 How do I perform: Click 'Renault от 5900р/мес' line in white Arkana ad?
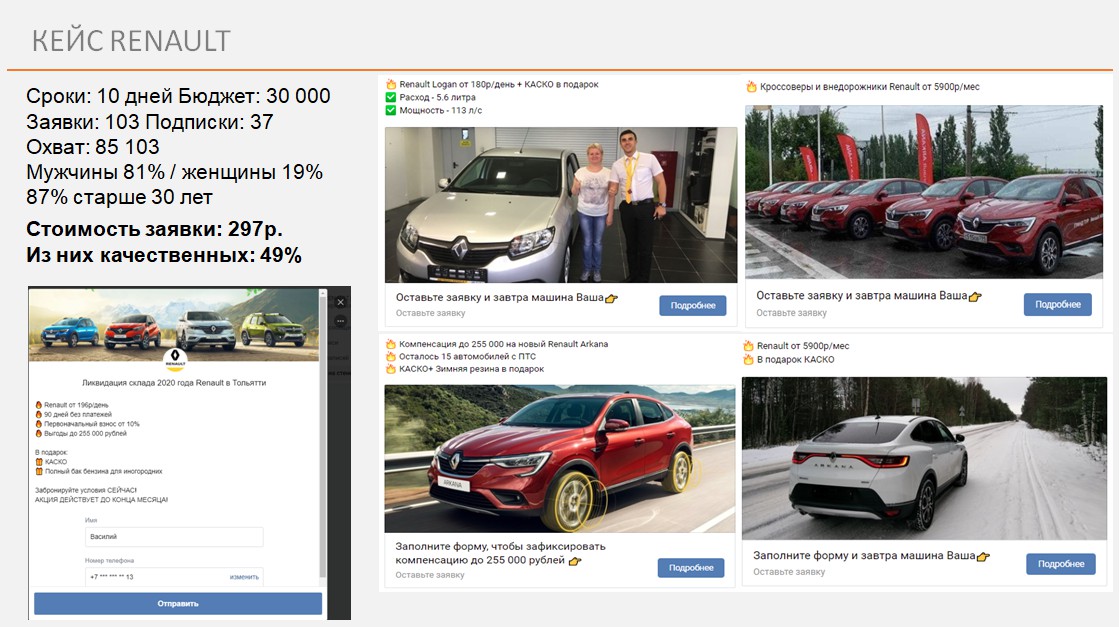coord(803,346)
